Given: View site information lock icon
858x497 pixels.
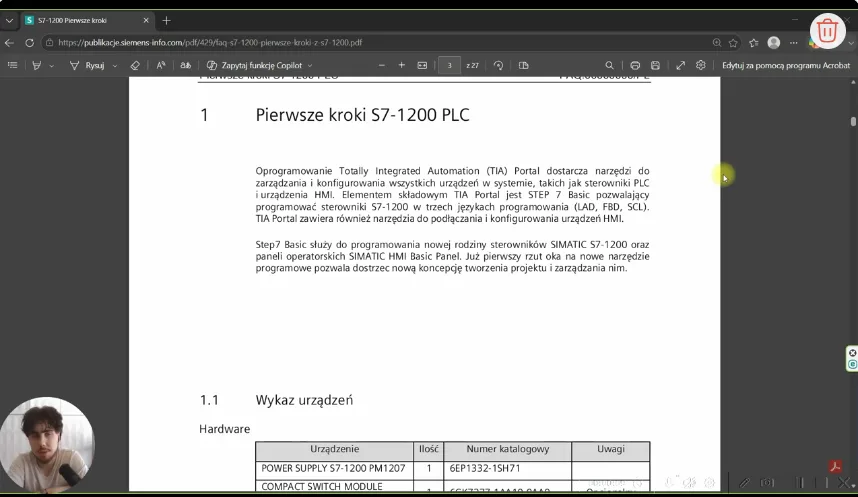Looking at the screenshot, I should coord(49,42).
